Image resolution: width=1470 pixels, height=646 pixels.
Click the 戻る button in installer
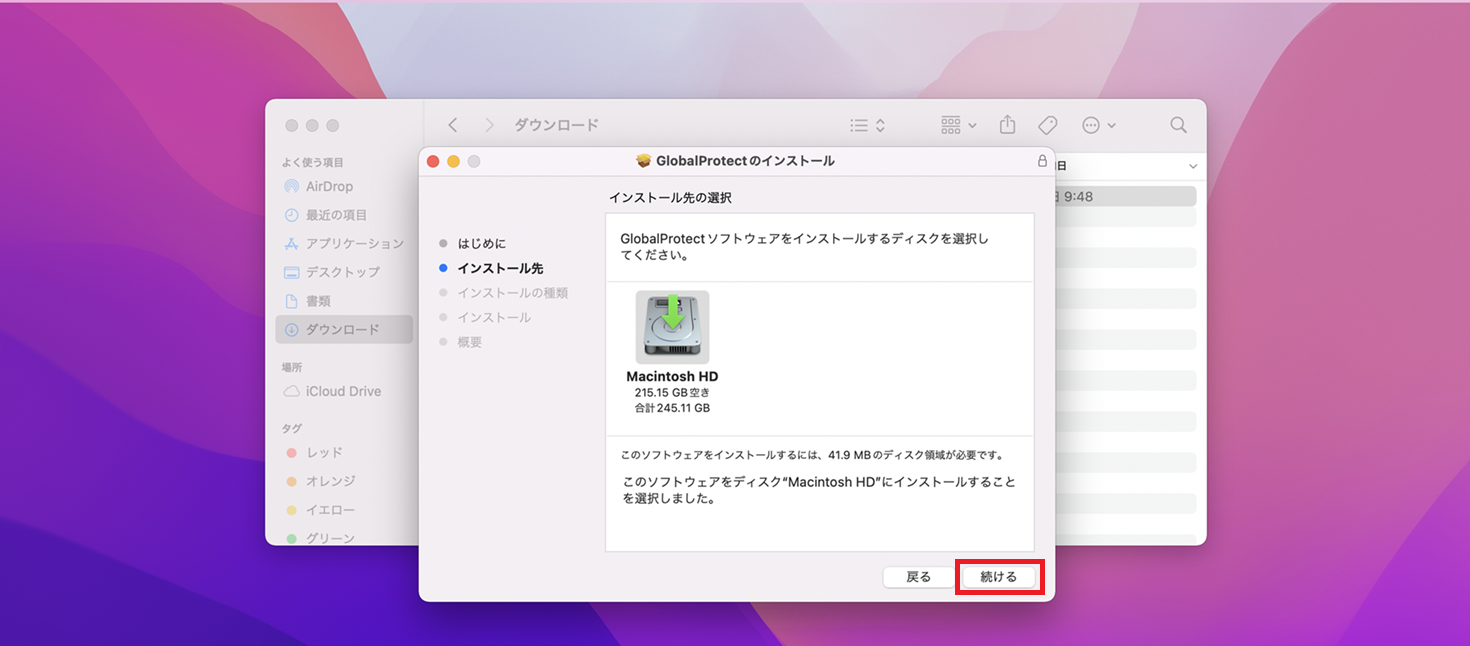(x=918, y=577)
